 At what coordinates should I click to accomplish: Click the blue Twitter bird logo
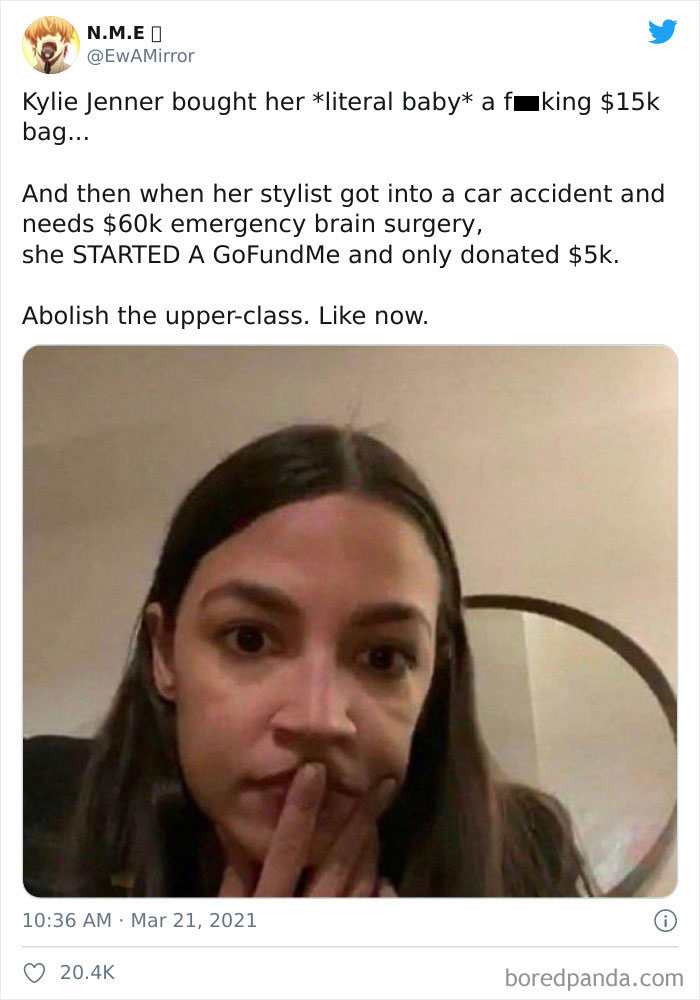click(x=662, y=31)
